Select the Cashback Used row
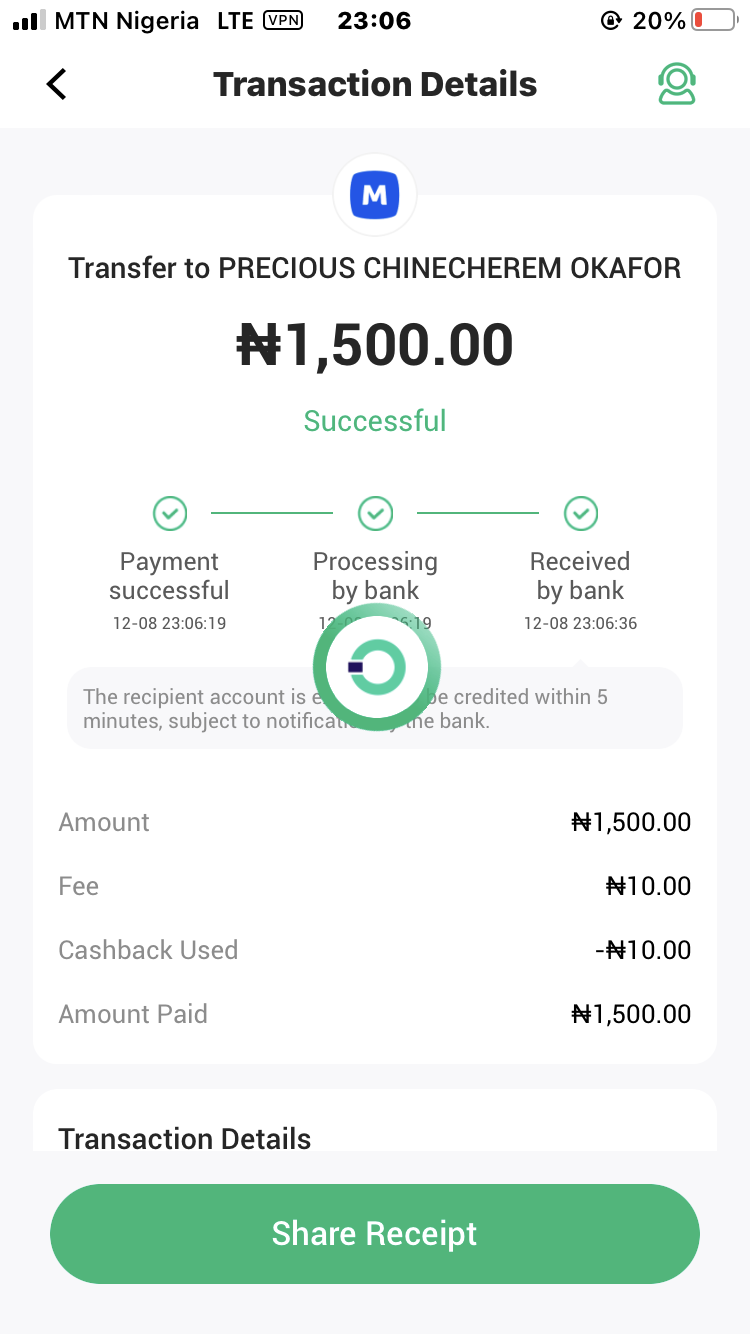 coord(375,950)
